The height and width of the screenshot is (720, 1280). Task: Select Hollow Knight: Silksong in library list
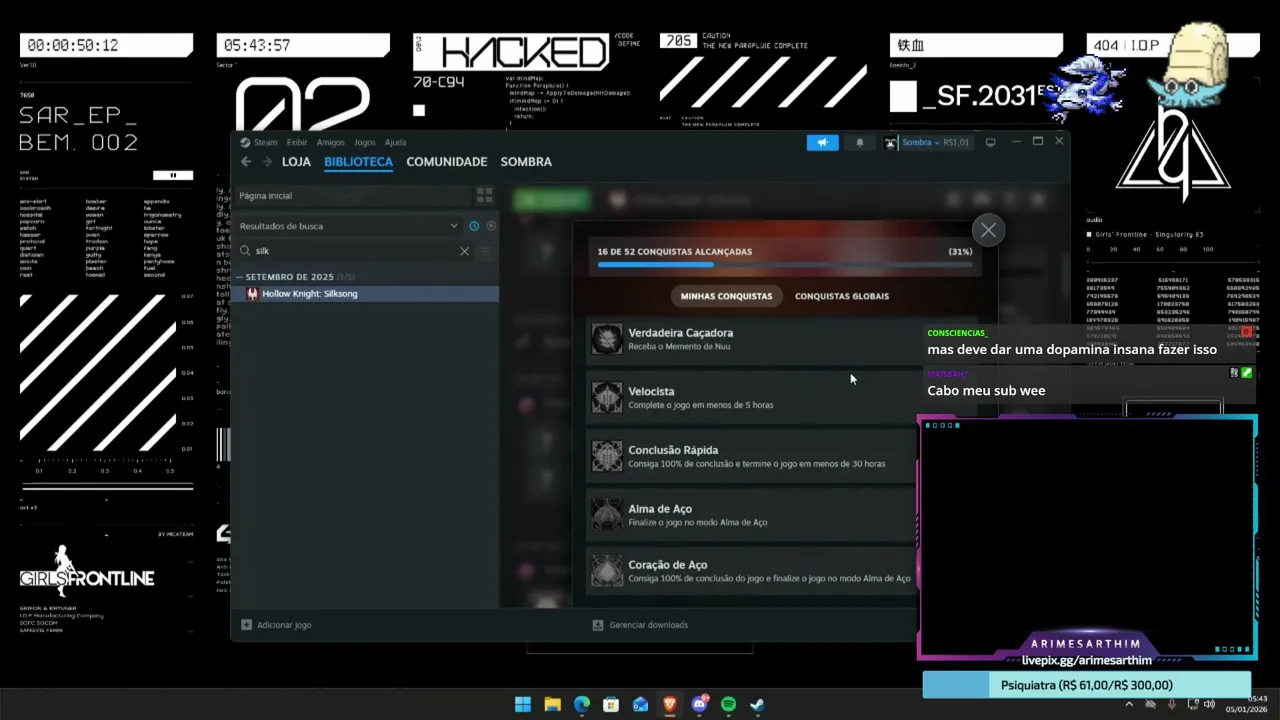pyautogui.click(x=366, y=294)
